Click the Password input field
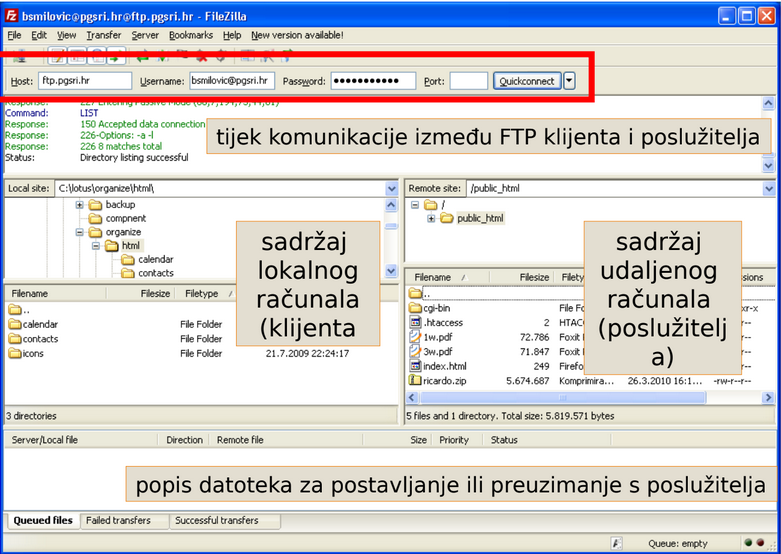 point(373,81)
